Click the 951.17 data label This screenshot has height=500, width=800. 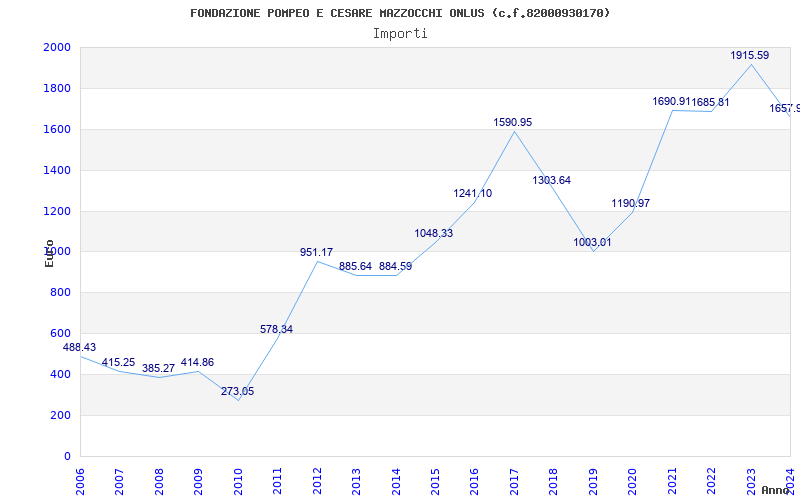pyautogui.click(x=316, y=252)
